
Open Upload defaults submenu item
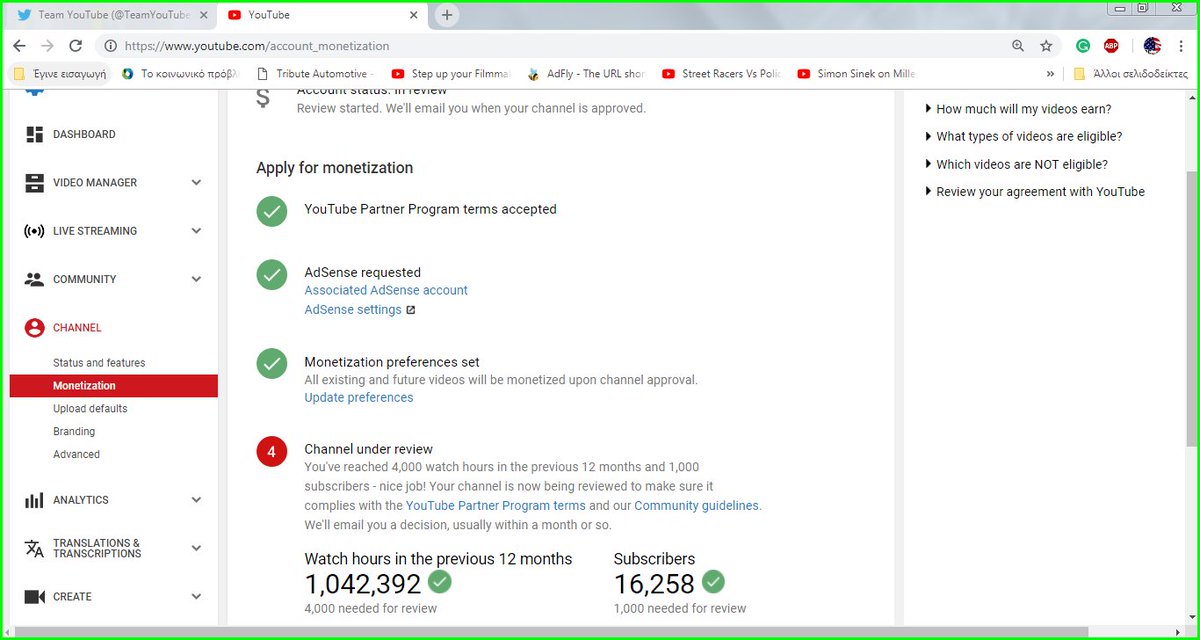tap(90, 409)
